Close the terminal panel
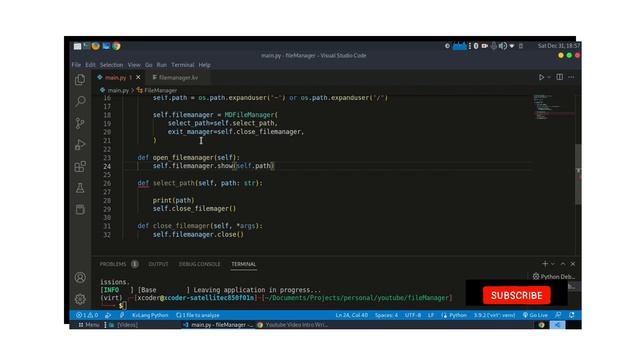The width and height of the screenshot is (640, 360). (573, 264)
